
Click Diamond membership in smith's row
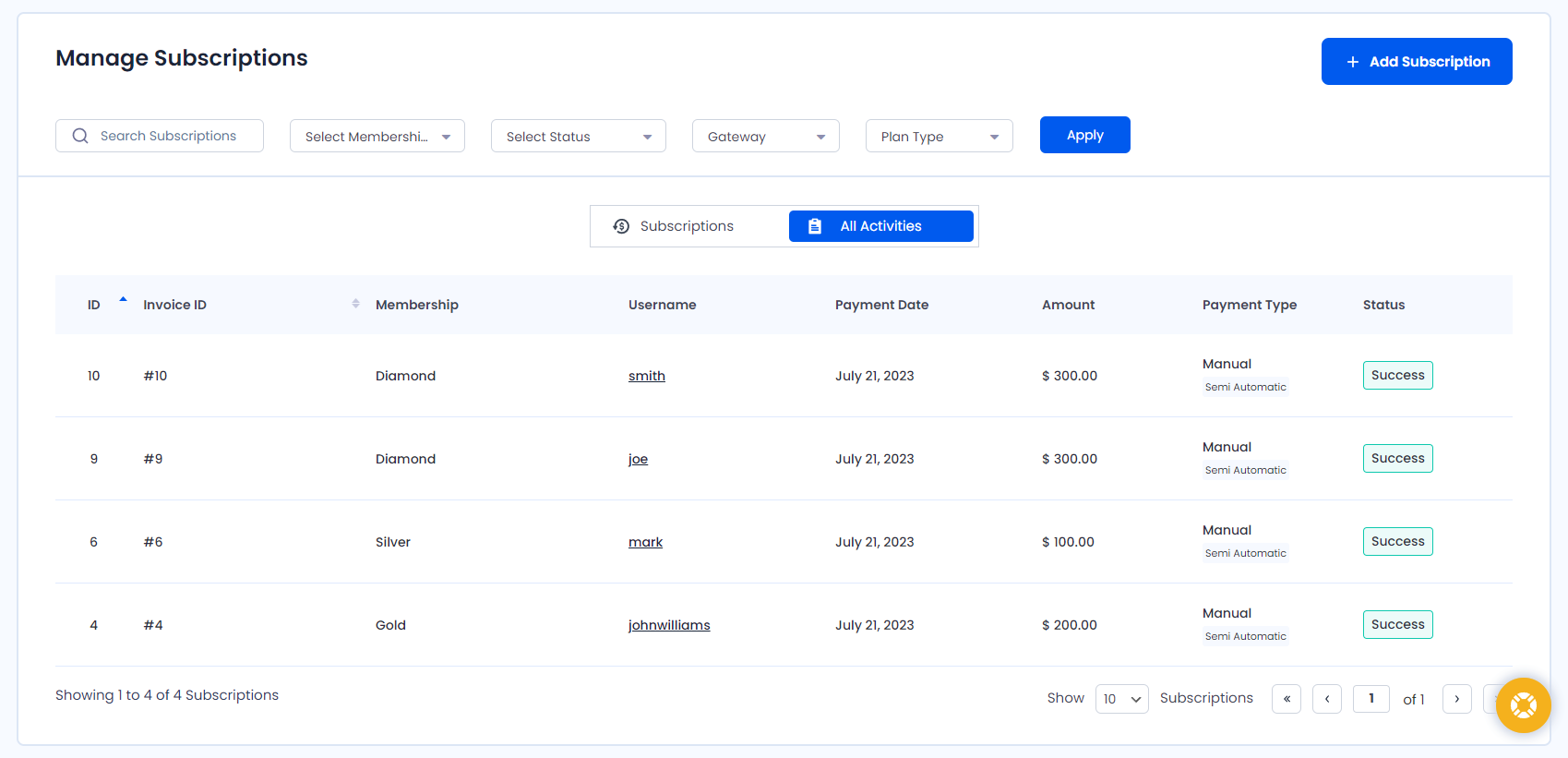pyautogui.click(x=405, y=376)
